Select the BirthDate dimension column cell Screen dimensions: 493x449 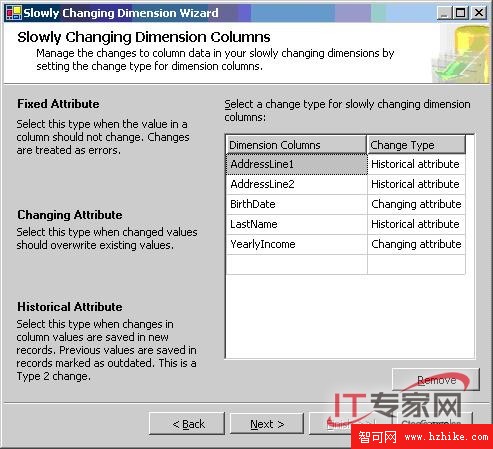tap(297, 204)
